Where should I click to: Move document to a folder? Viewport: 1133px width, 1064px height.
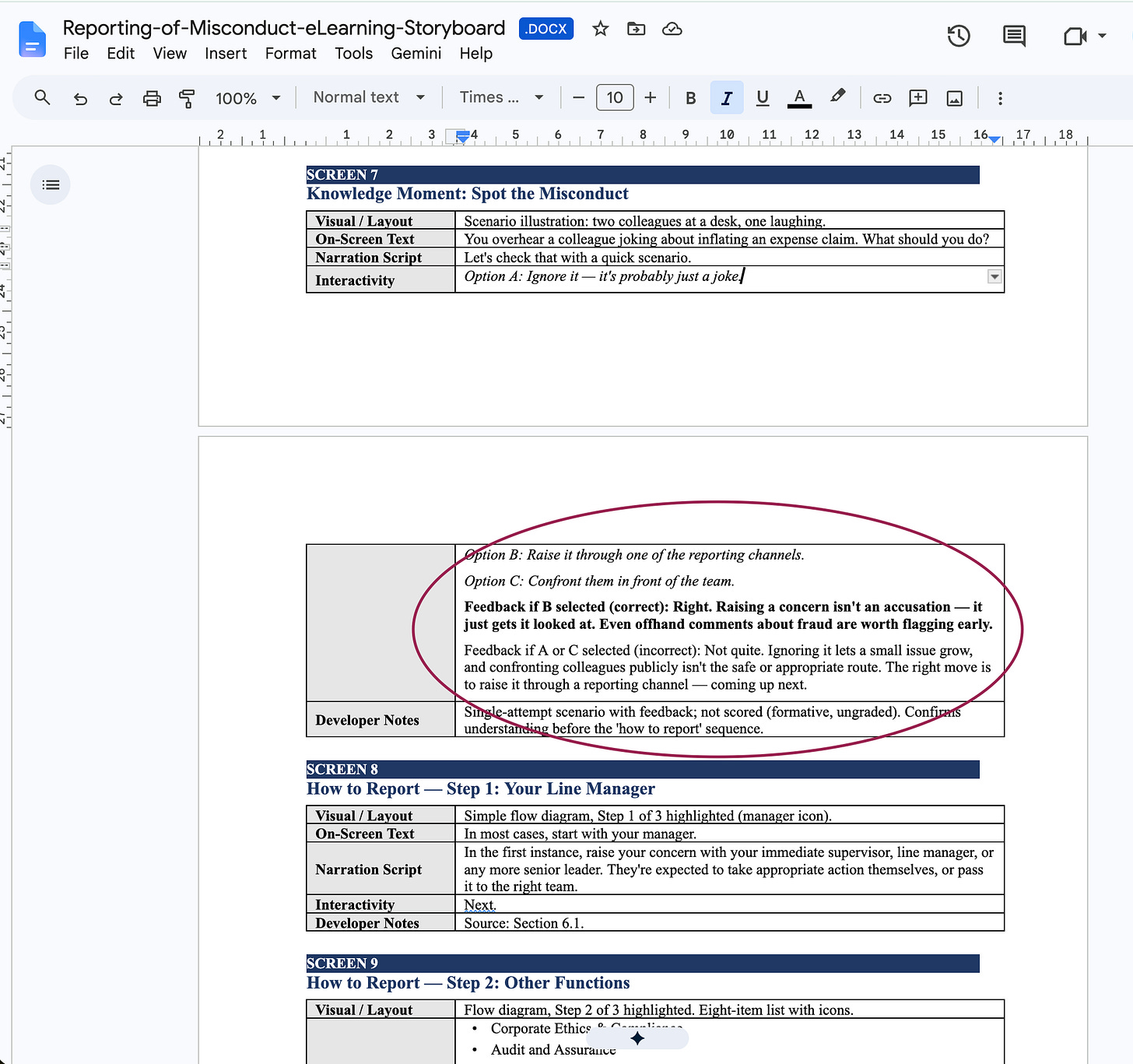point(637,29)
